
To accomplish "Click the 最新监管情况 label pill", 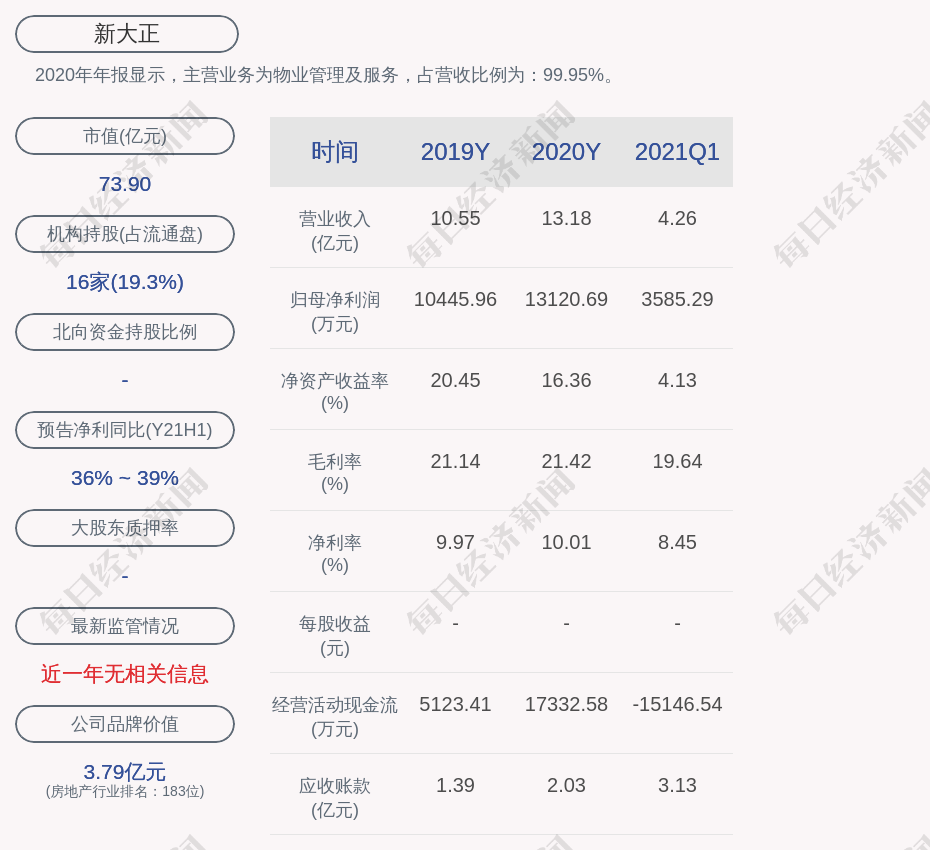I will [x=125, y=626].
